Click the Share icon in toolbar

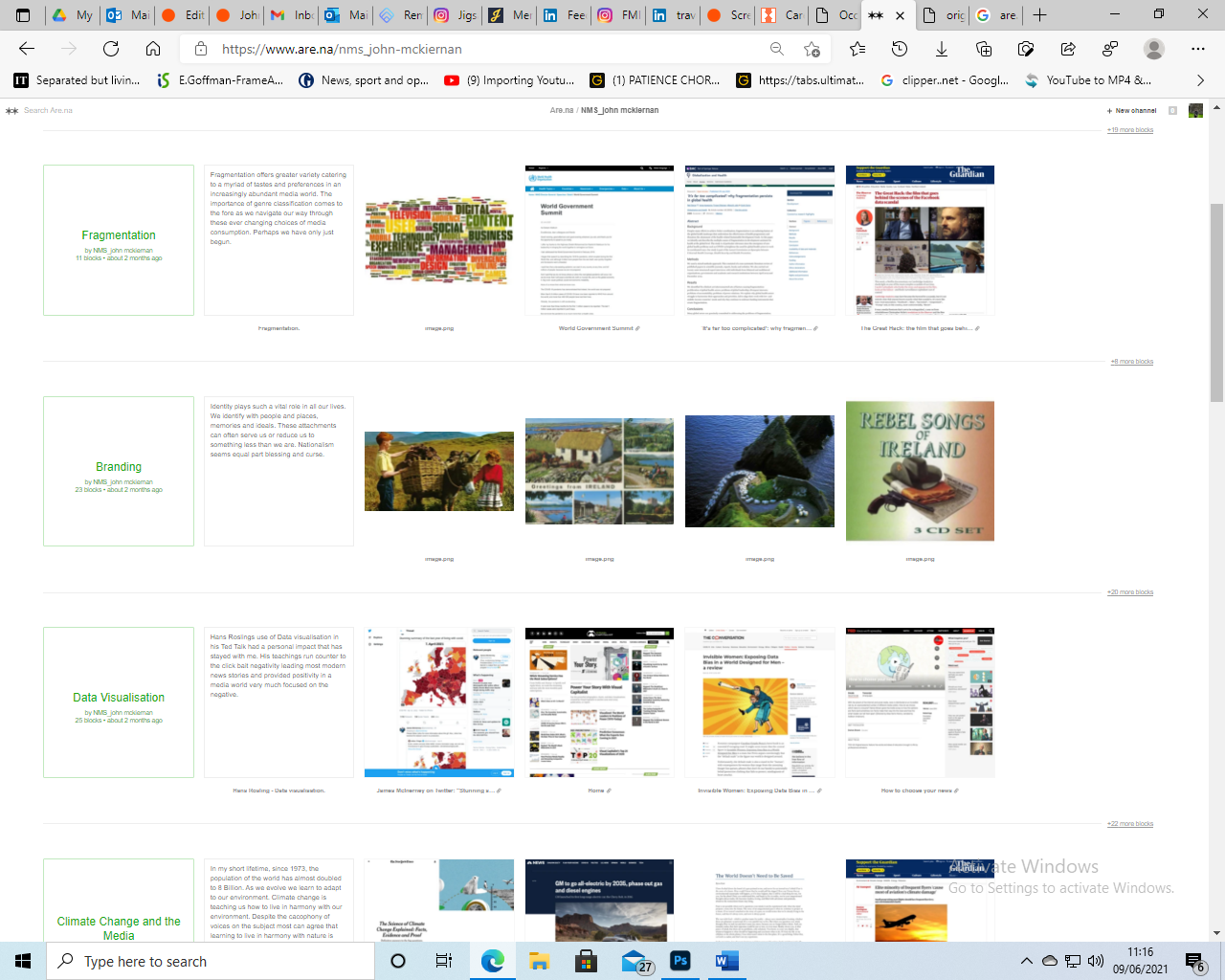(1068, 49)
